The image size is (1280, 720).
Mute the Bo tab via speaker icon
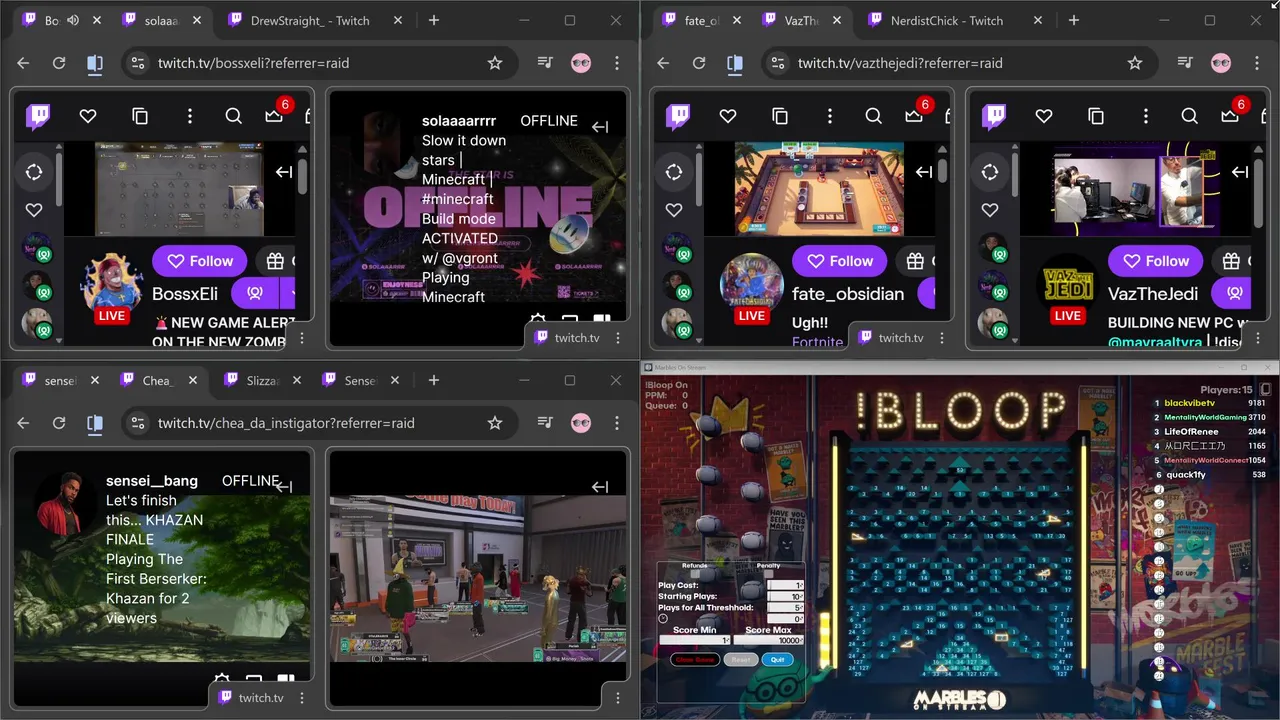coord(73,20)
